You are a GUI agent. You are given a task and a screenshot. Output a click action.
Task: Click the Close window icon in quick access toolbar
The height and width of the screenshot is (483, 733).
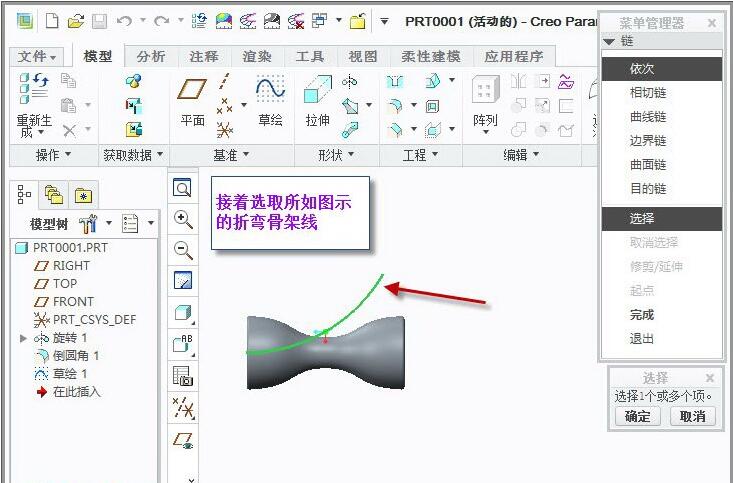(358, 21)
